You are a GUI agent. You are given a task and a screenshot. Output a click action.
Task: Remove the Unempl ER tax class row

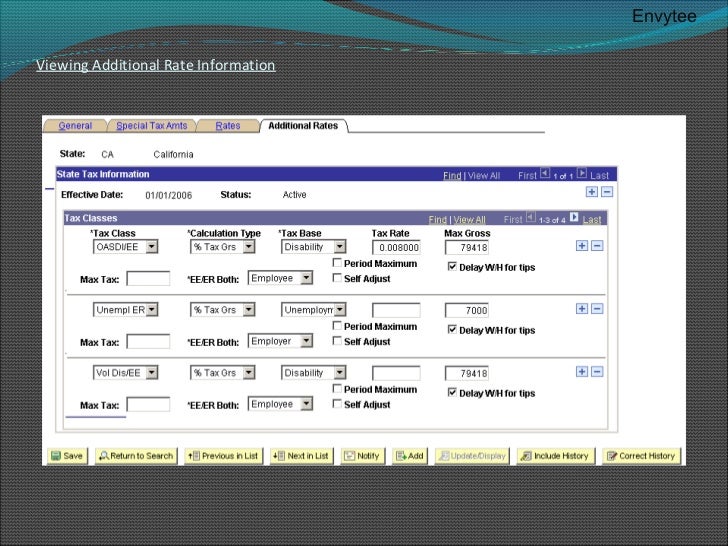(597, 309)
